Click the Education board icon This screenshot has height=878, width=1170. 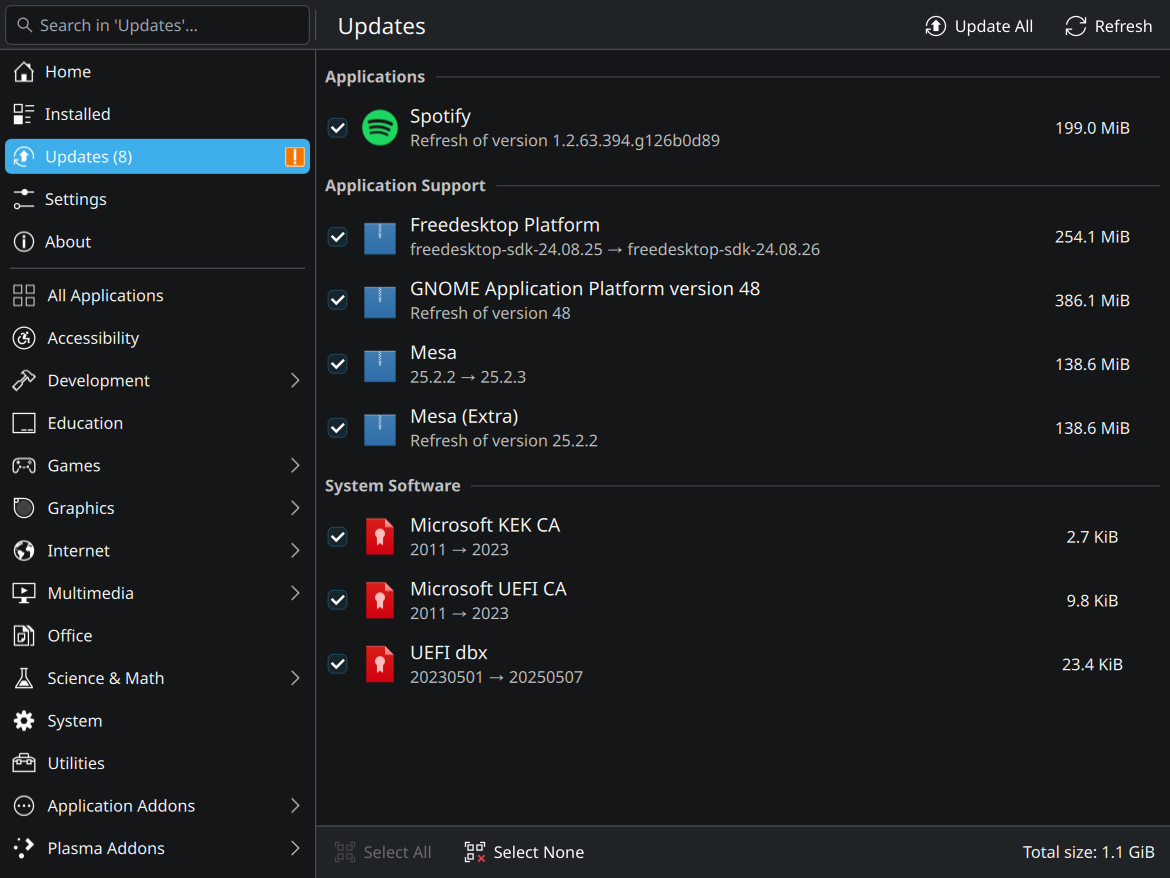[24, 423]
